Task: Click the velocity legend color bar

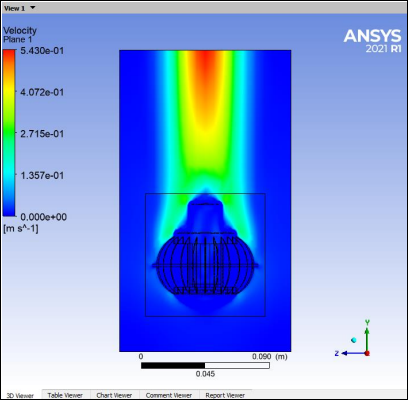Action: tap(9, 133)
